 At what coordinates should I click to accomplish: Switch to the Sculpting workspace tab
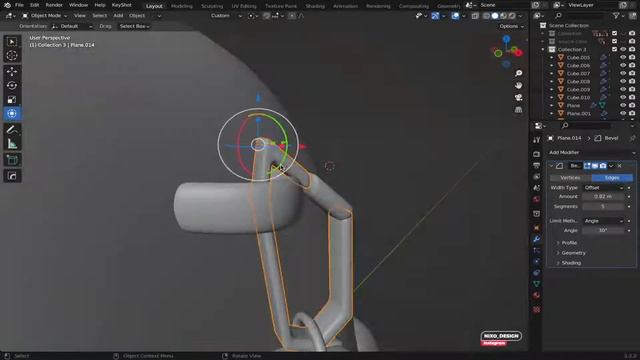tap(212, 6)
